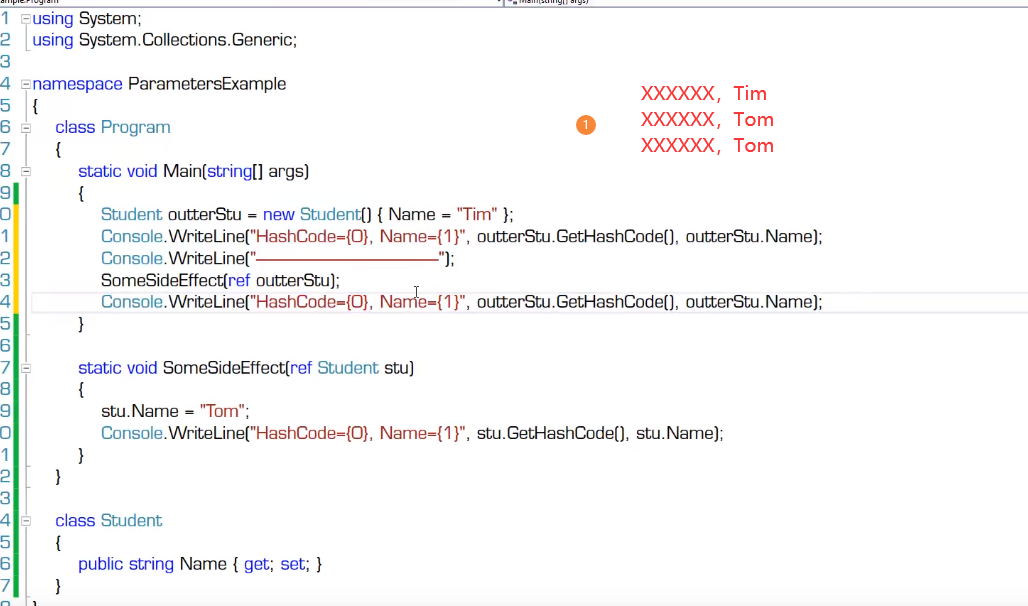
Task: Click 'SomeSideEffect' call with ref outterStu
Action: point(162,281)
